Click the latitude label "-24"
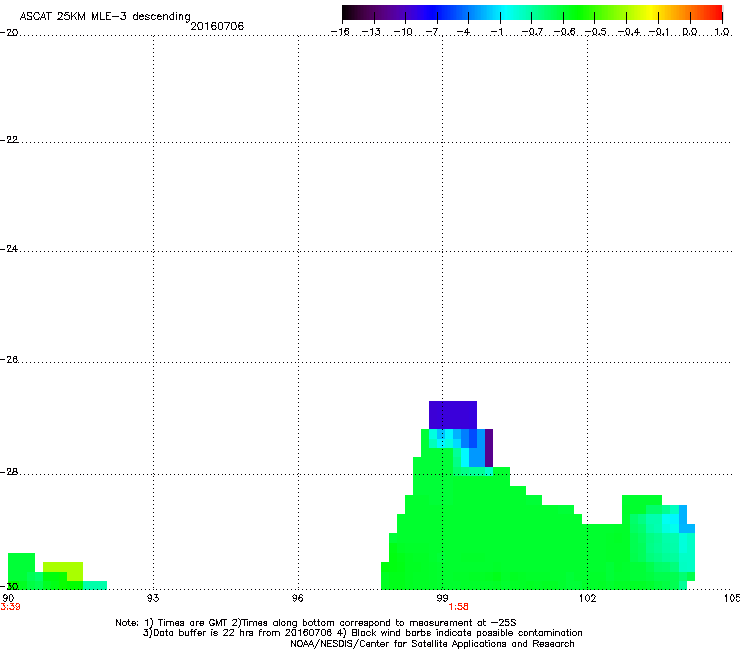The image size is (740, 650). point(9,248)
